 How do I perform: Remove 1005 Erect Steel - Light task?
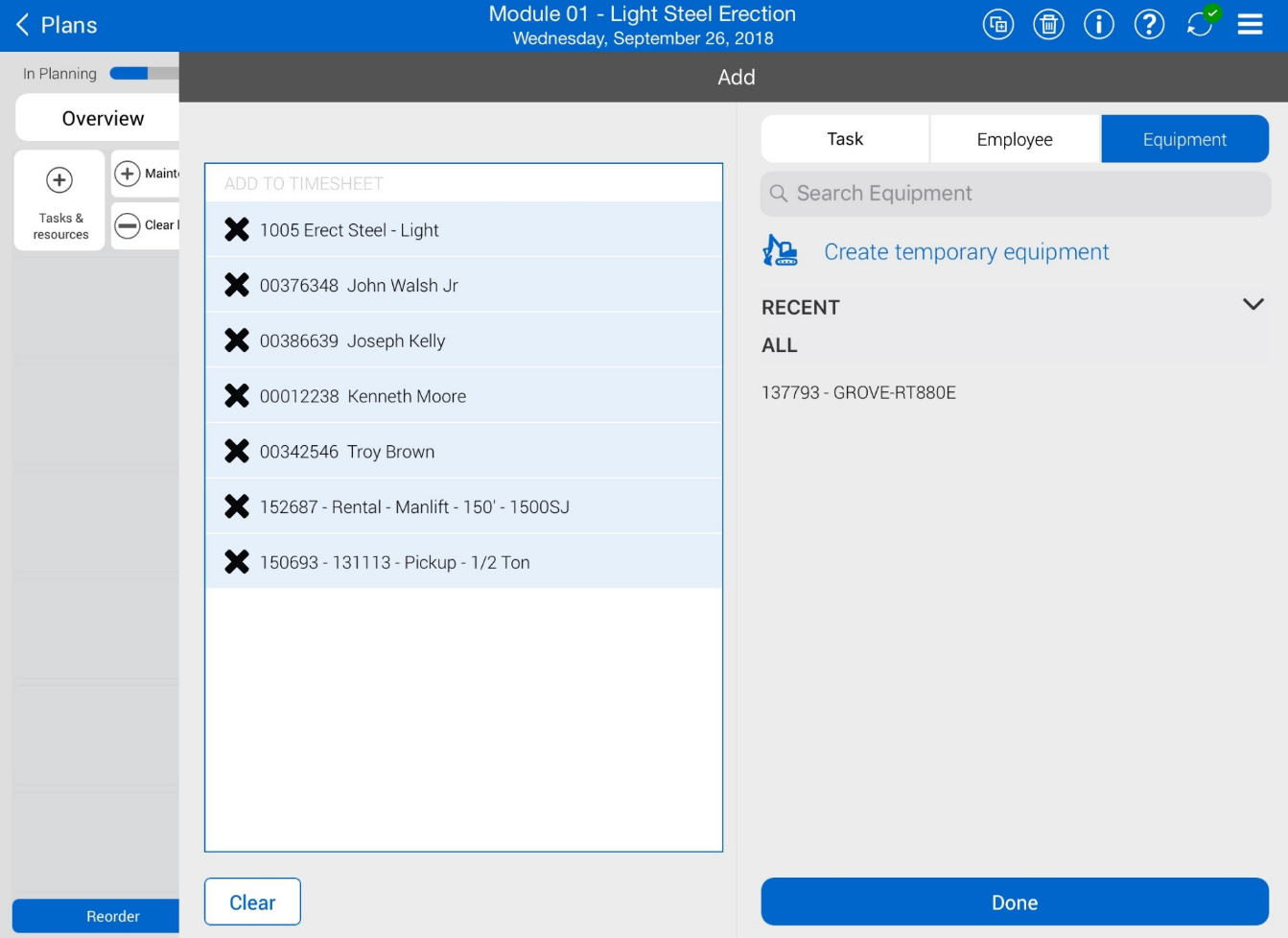[x=237, y=229]
